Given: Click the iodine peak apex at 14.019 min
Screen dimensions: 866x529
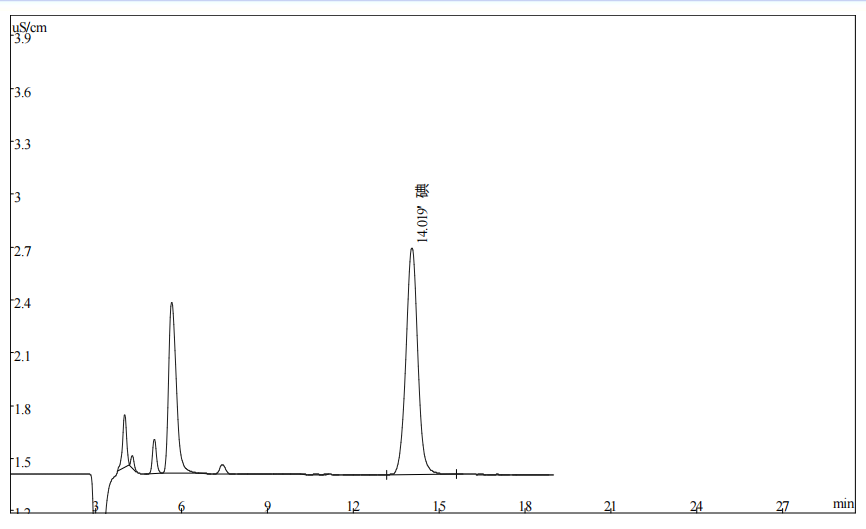Looking at the screenshot, I should tap(412, 249).
